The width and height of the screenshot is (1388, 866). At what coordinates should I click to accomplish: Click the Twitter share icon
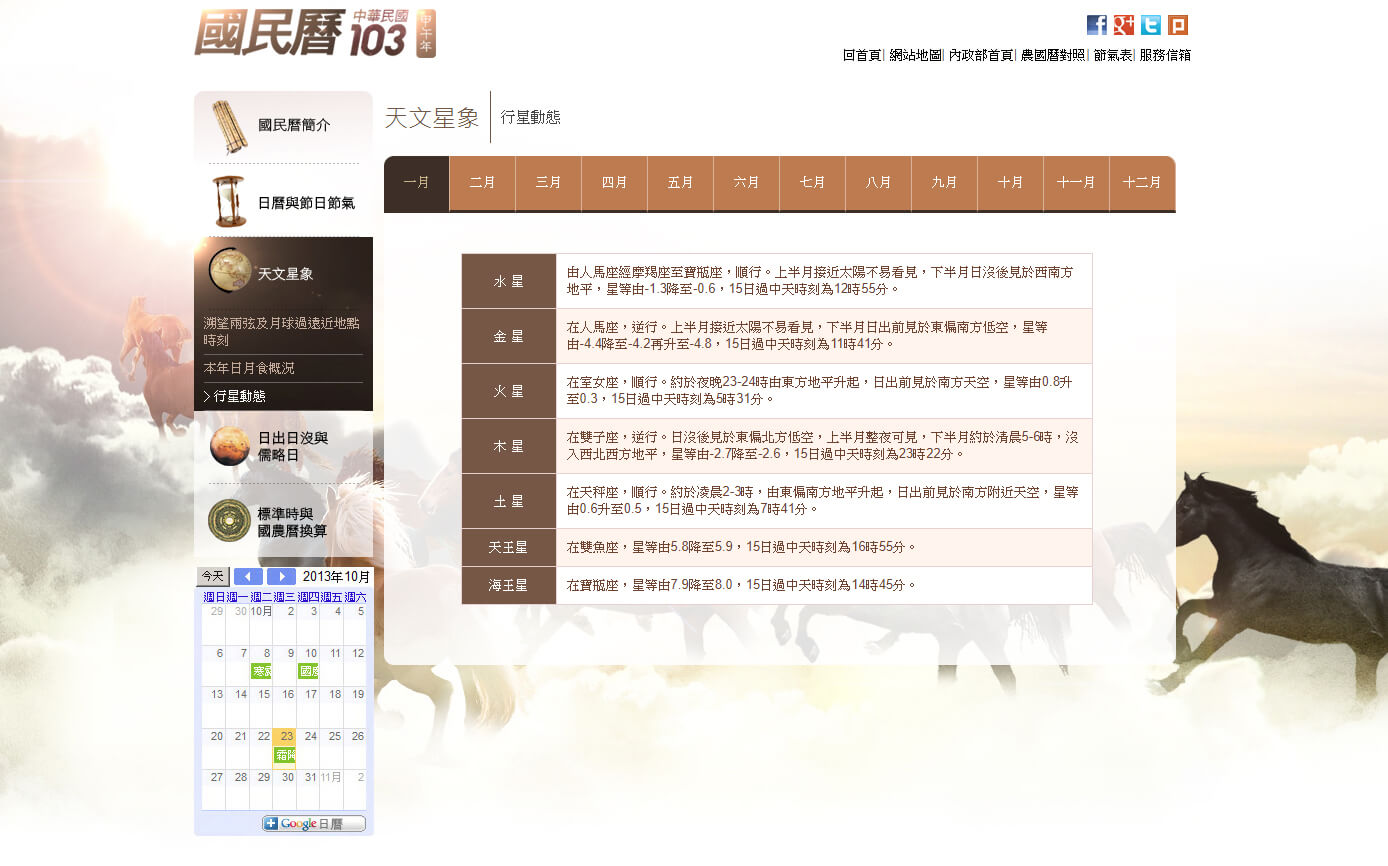pyautogui.click(x=1151, y=25)
